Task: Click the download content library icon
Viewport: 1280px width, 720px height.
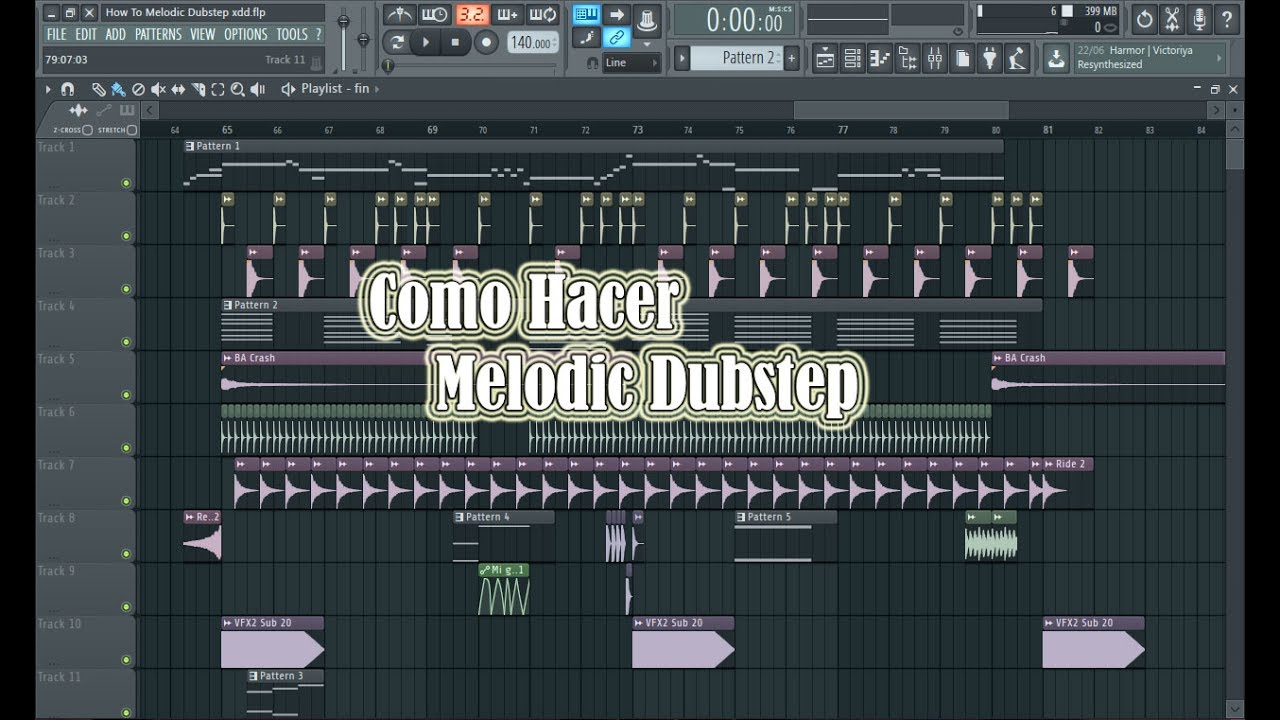Action: (x=1056, y=59)
